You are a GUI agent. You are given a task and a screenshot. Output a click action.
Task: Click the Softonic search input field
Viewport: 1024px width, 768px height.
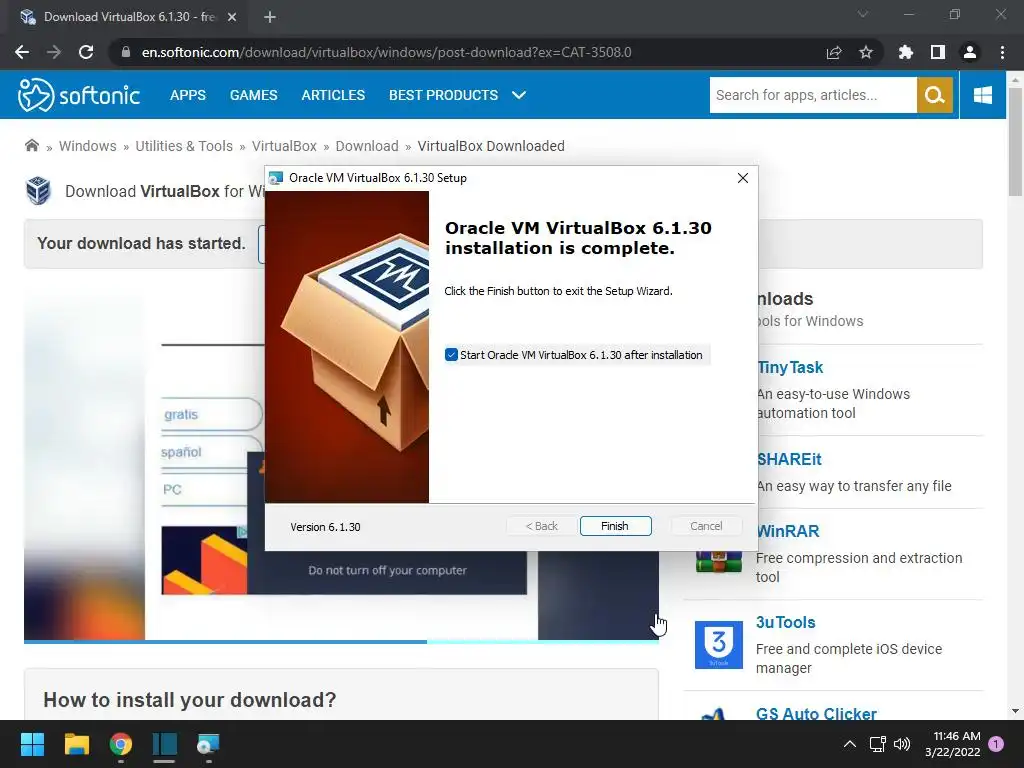[x=813, y=95]
